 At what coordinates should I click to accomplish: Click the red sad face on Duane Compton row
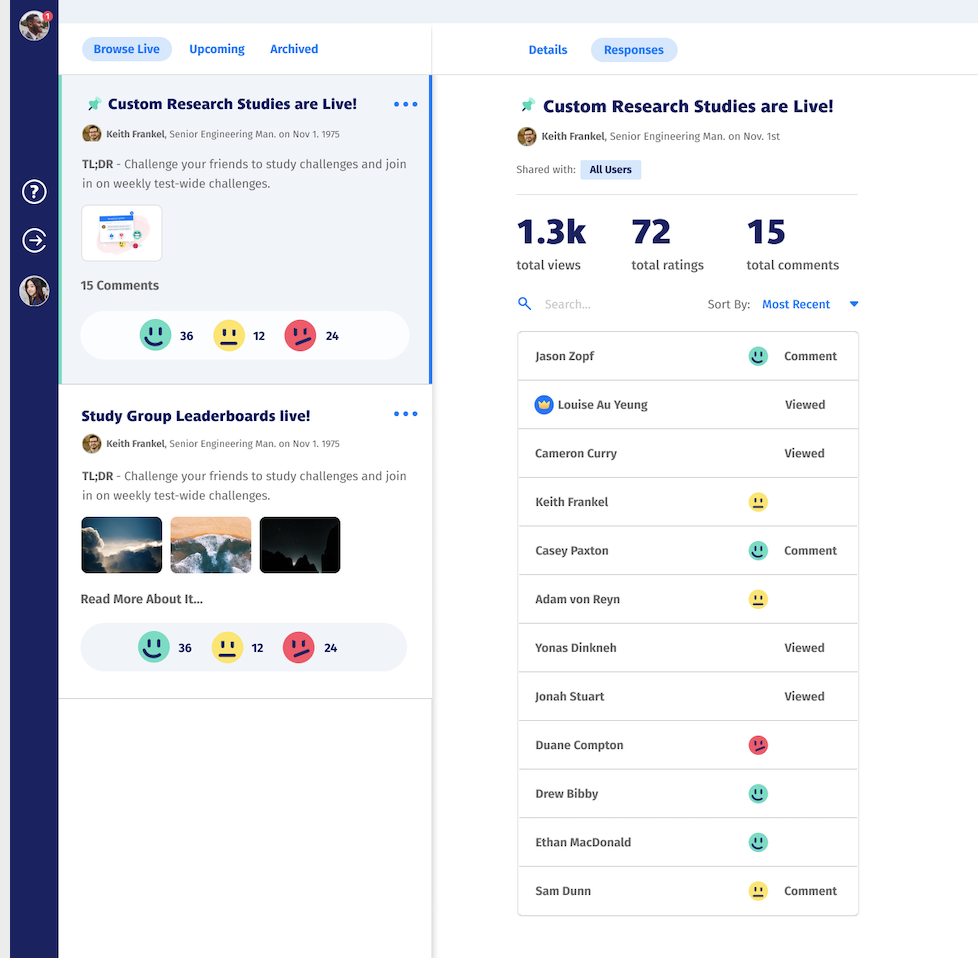(758, 745)
